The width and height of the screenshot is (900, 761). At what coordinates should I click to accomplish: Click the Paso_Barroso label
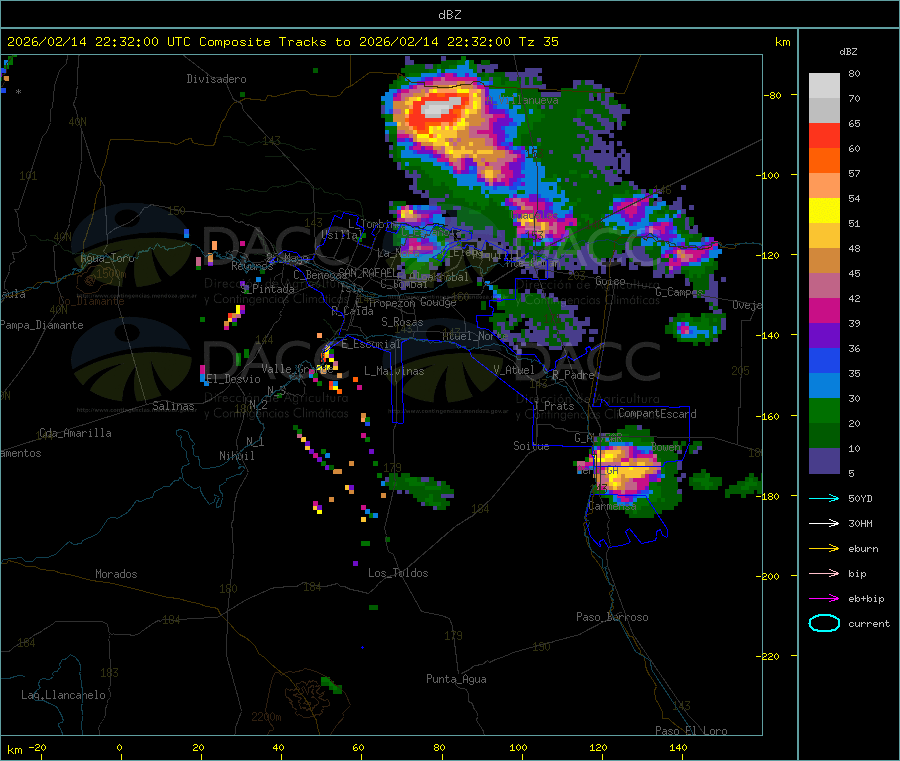coord(612,617)
